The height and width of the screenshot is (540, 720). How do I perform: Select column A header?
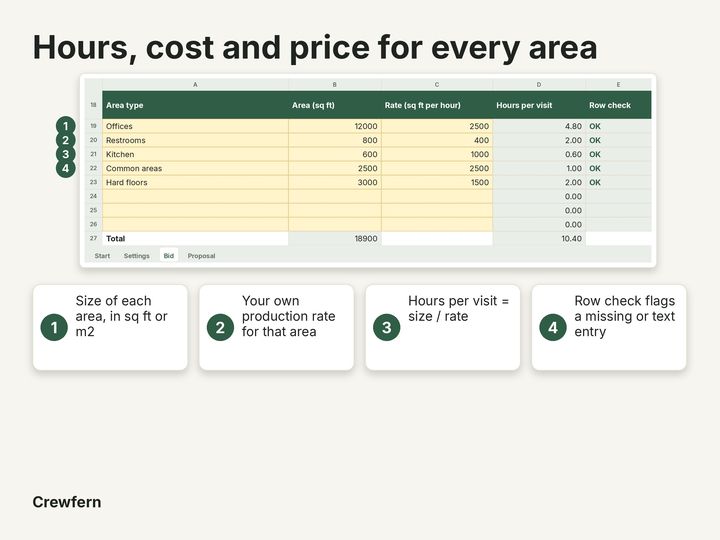coord(195,84)
